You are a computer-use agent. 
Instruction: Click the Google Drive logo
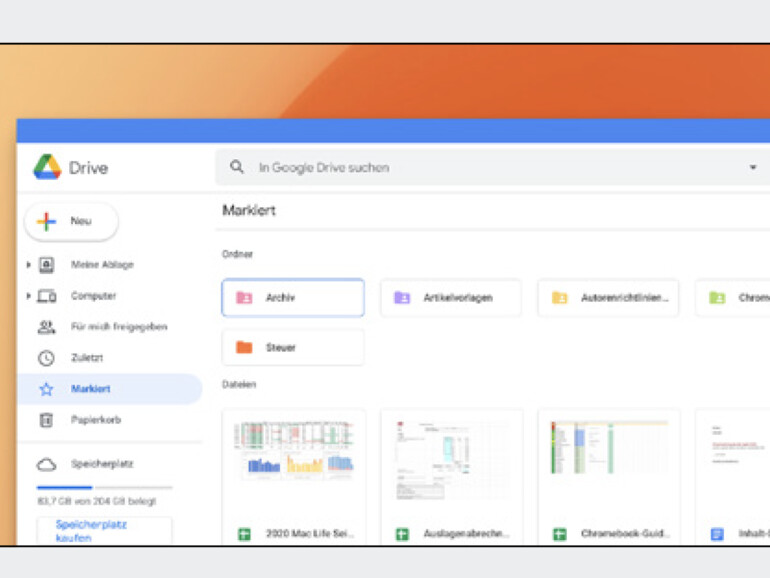pos(48,167)
